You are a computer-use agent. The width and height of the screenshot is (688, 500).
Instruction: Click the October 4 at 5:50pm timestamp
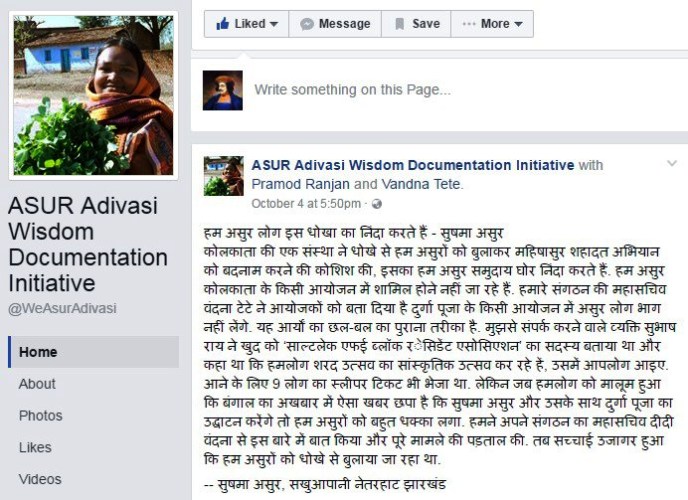point(306,204)
